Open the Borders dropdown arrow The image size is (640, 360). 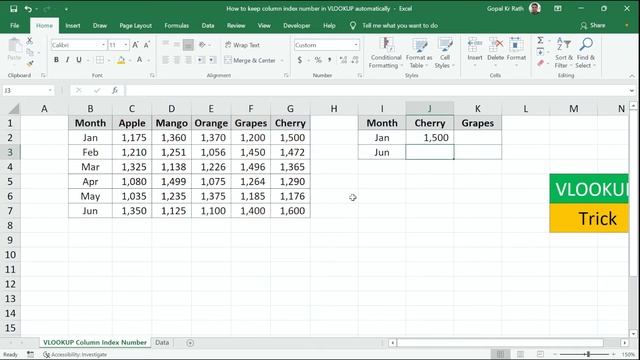coord(109,60)
